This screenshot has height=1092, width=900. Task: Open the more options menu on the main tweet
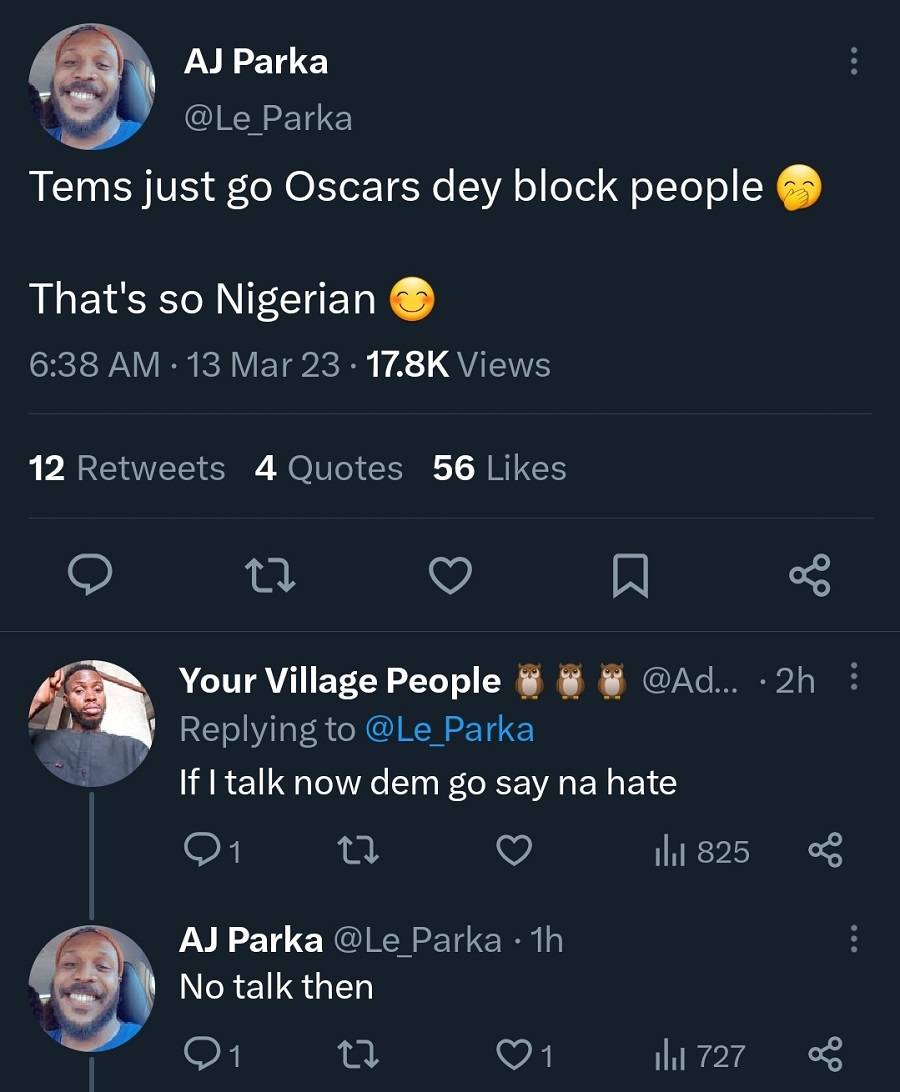[x=853, y=62]
